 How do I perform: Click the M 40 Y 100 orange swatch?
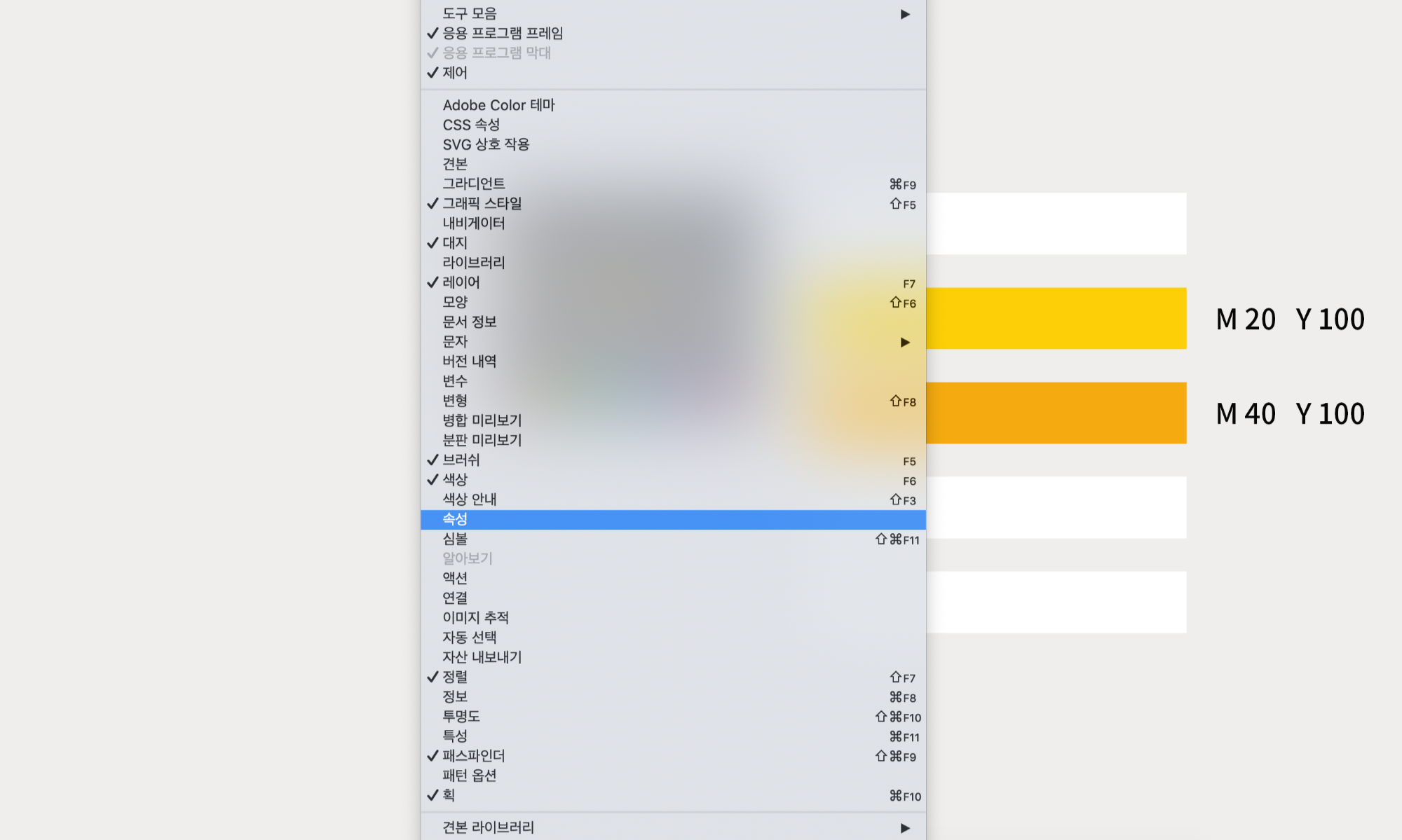(x=1056, y=413)
